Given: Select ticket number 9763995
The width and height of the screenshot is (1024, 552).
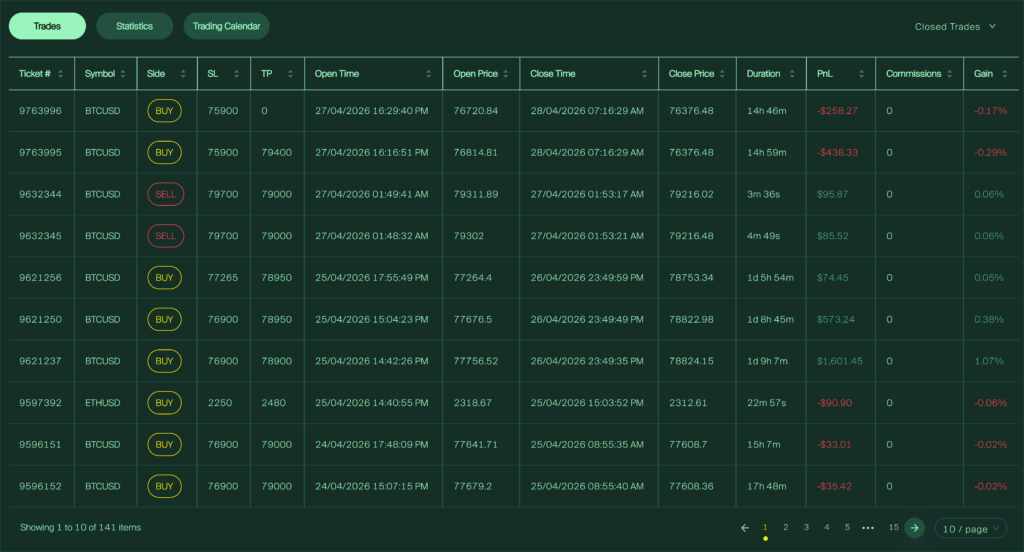Looking at the screenshot, I should [40, 152].
